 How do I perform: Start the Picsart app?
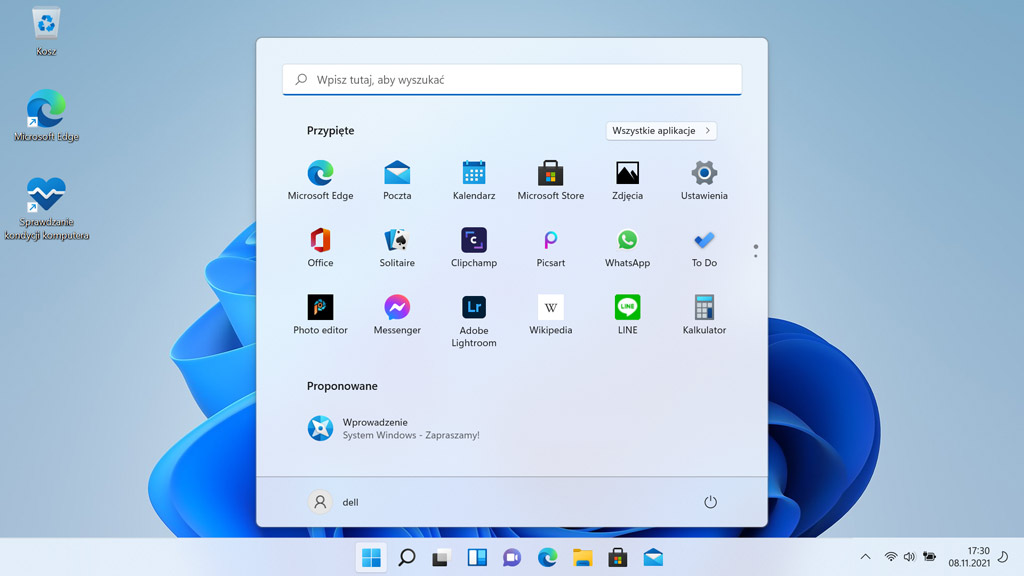tap(550, 241)
